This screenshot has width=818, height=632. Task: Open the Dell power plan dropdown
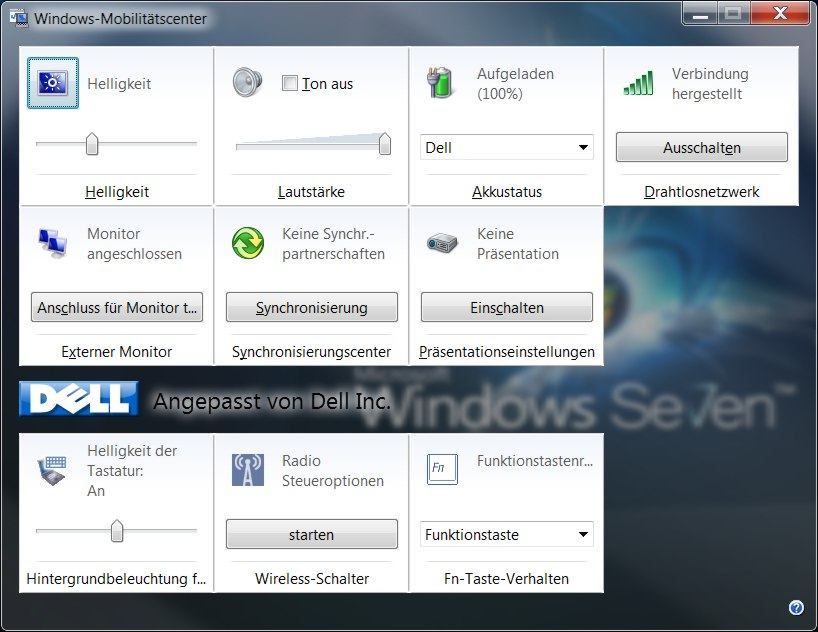pyautogui.click(x=507, y=148)
